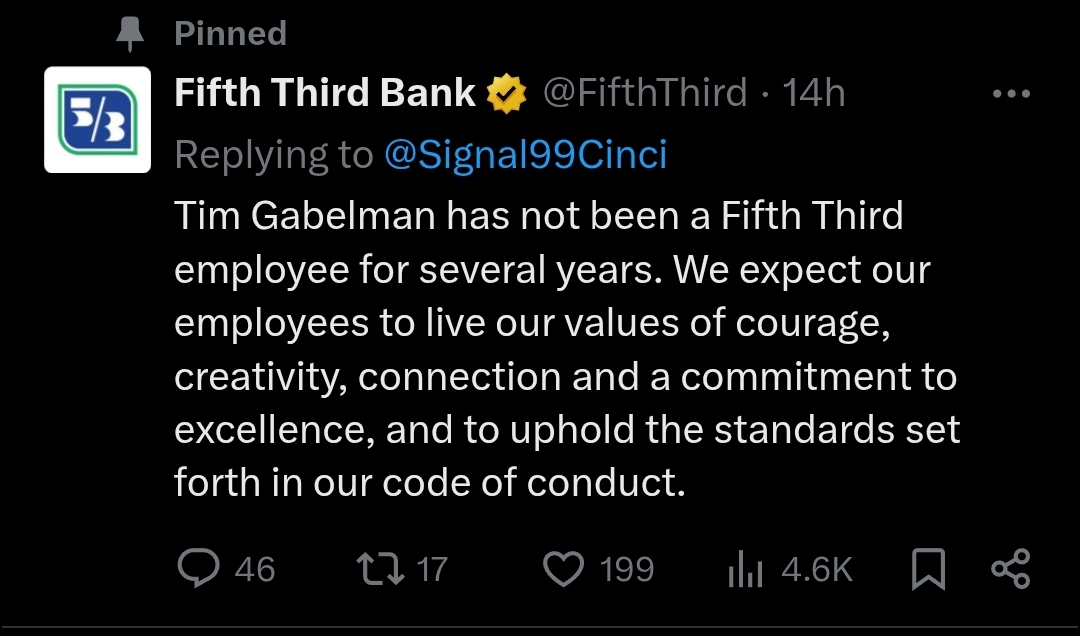This screenshot has width=1080, height=636.
Task: Click the 14h timestamp
Action: pos(814,94)
